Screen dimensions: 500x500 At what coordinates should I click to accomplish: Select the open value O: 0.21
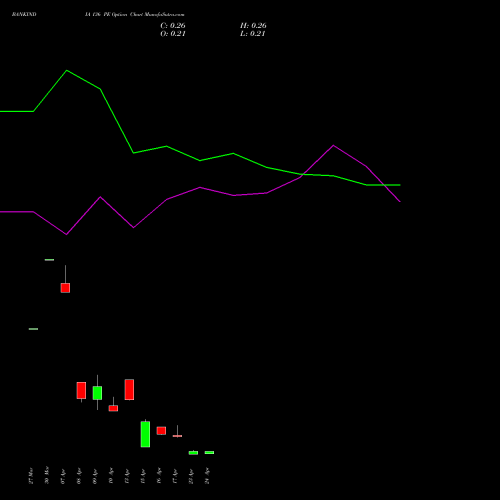pyautogui.click(x=173, y=33)
